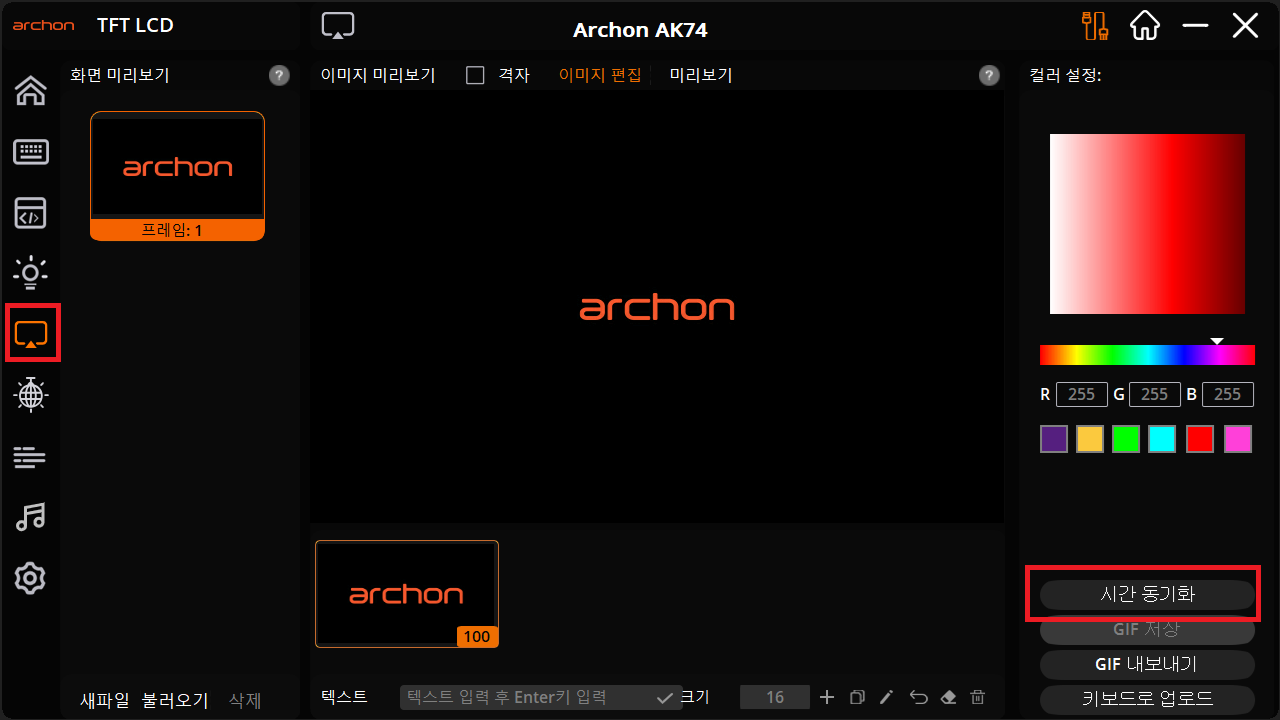Select the pink color swatch

[1238, 439]
